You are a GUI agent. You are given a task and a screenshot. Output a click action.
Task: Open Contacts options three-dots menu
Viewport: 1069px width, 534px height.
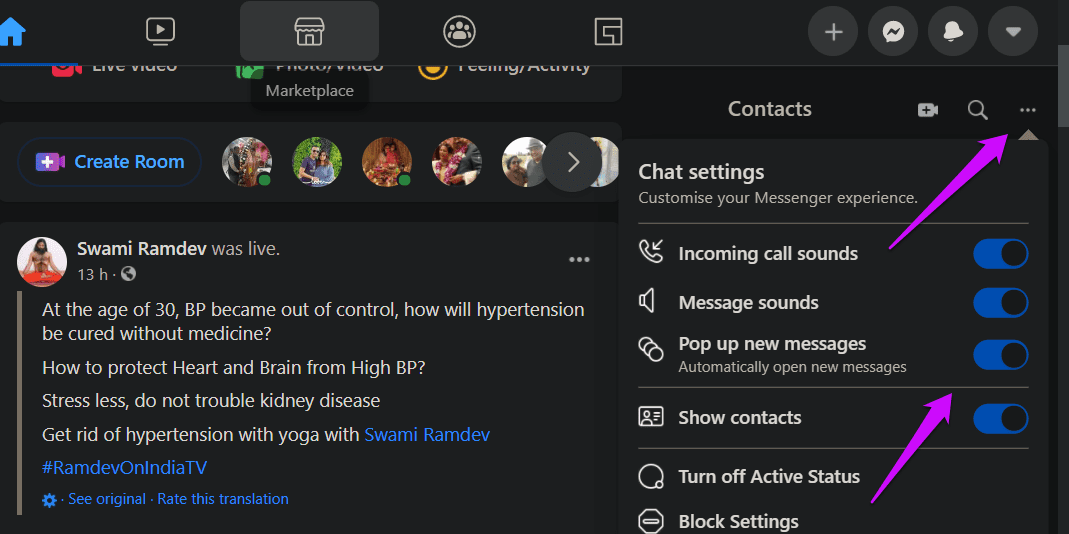tap(1027, 110)
